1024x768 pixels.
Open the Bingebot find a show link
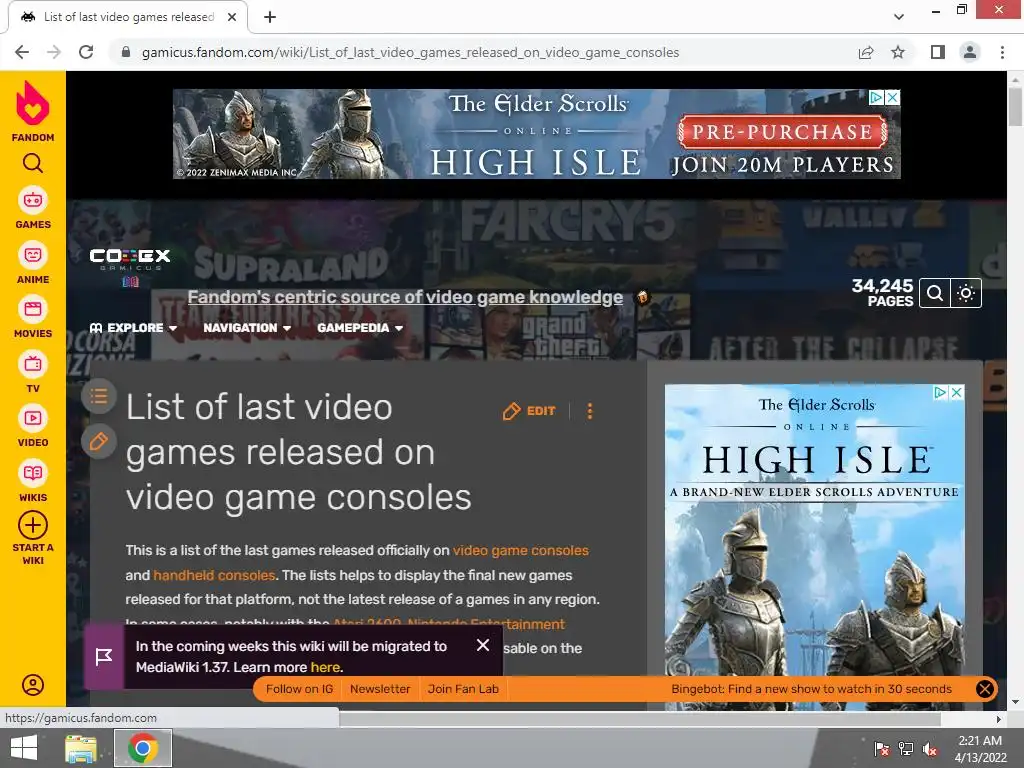pos(811,689)
